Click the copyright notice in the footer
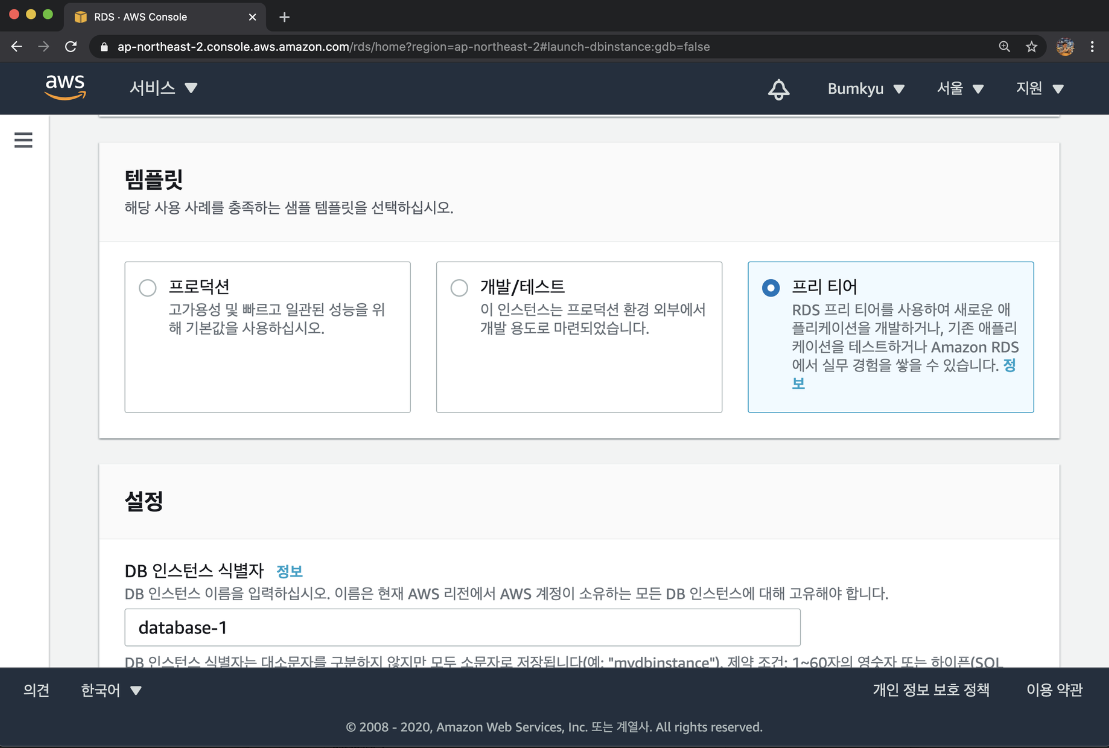Screen dimensions: 1109x748 click(554, 727)
